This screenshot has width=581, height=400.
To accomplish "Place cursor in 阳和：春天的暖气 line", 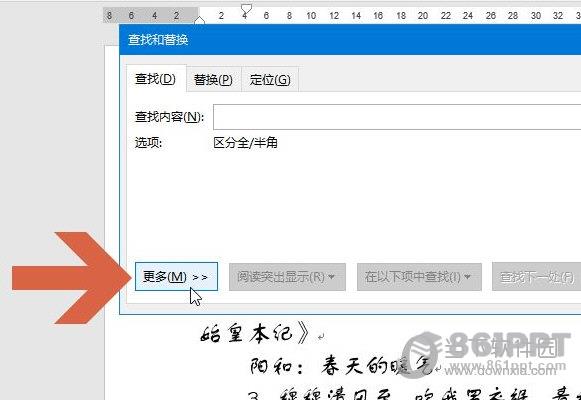I will [x=341, y=367].
